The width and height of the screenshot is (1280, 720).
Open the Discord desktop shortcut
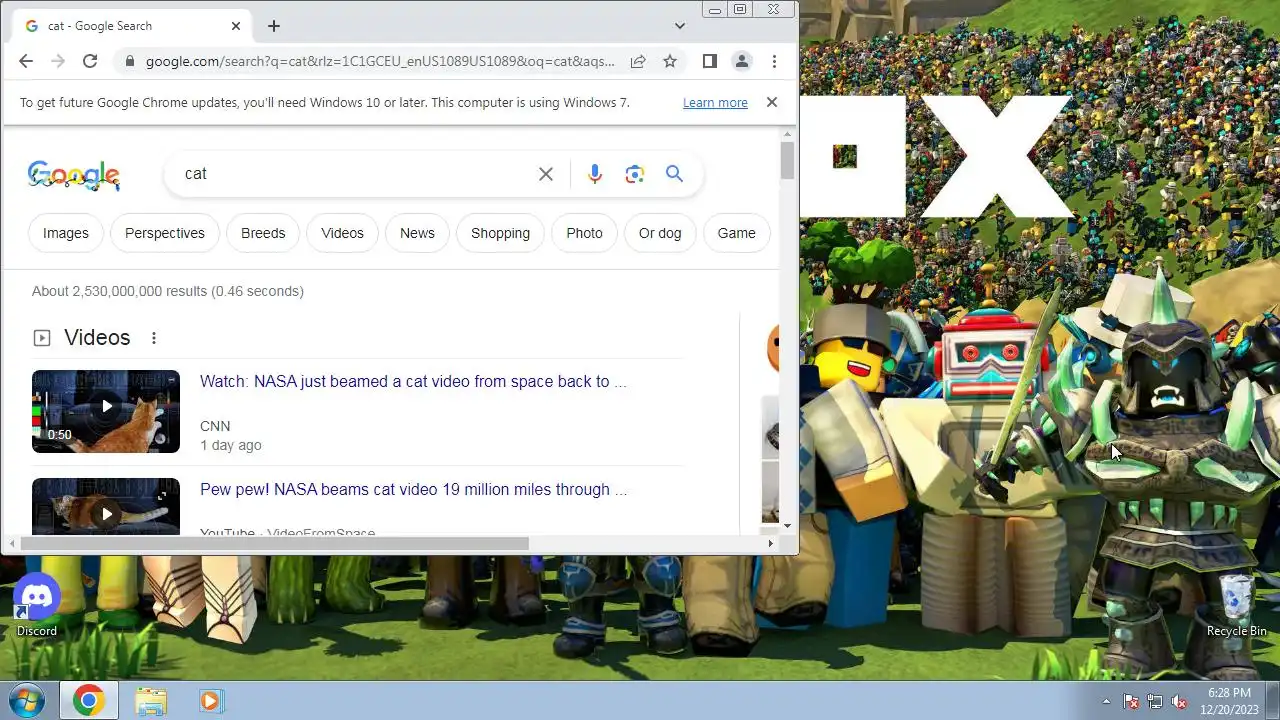(37, 606)
